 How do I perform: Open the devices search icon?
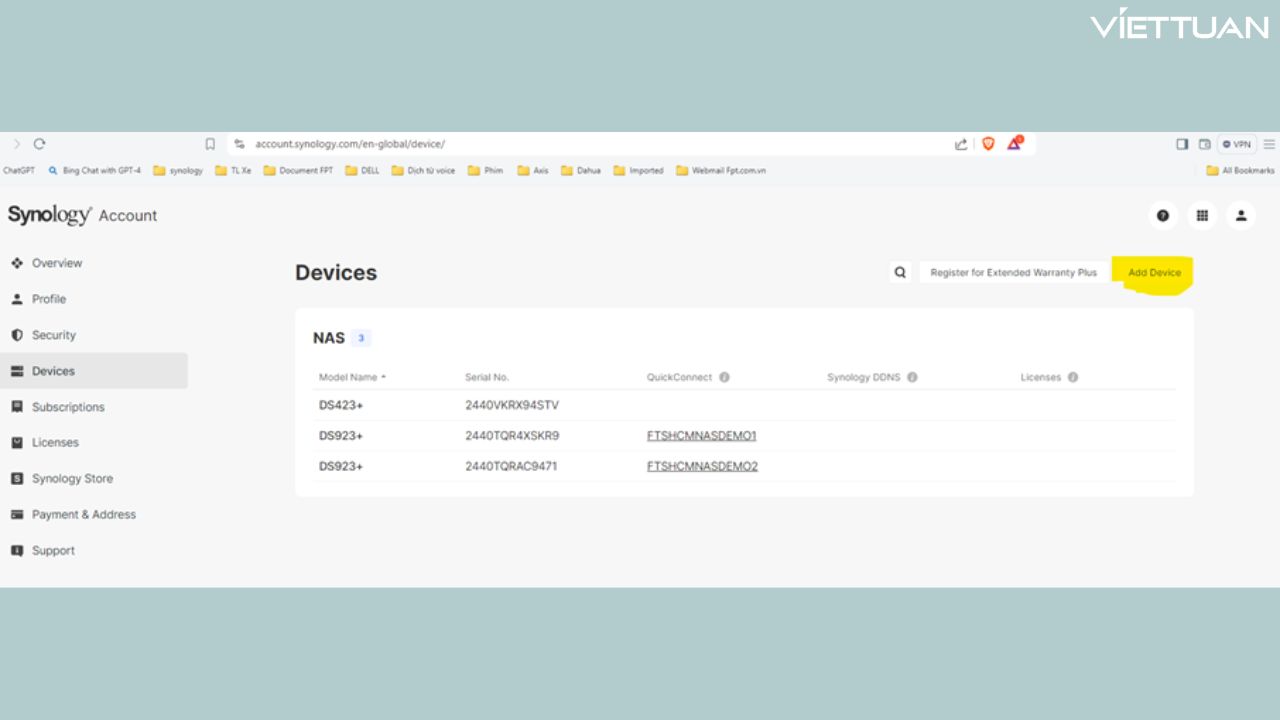pyautogui.click(x=900, y=272)
